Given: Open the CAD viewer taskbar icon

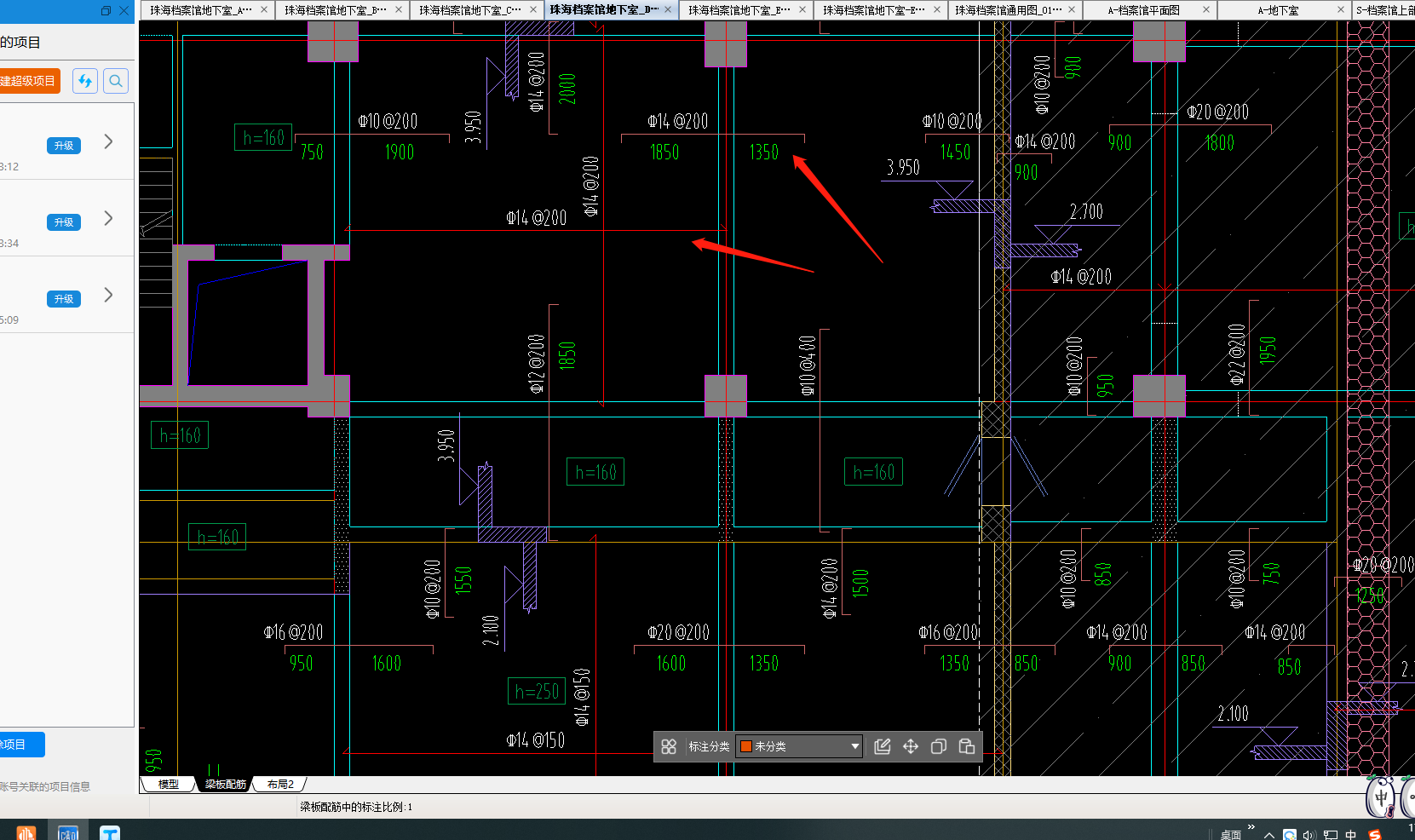Looking at the screenshot, I should pyautogui.click(x=68, y=832).
